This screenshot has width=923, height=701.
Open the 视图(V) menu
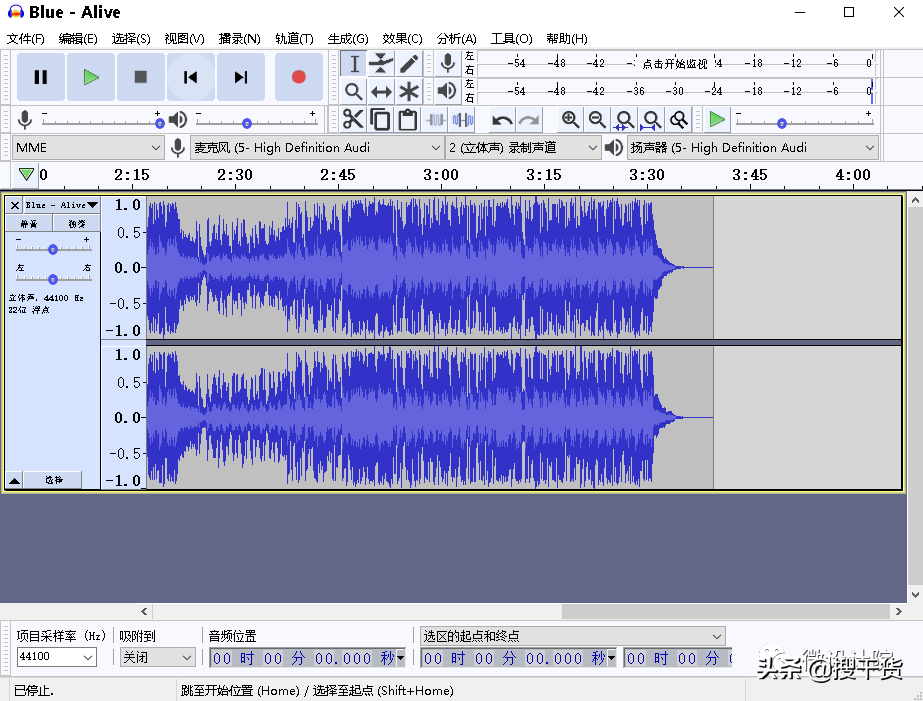click(184, 39)
